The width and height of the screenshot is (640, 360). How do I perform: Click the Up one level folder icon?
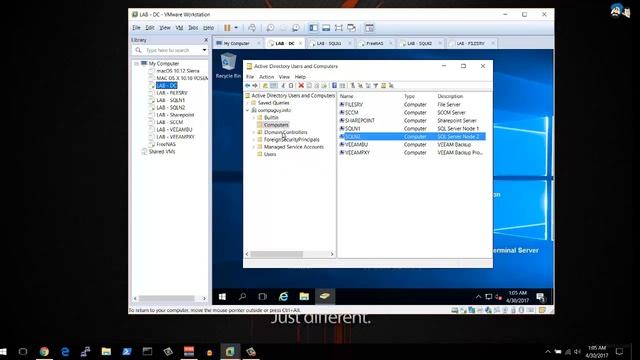(265, 85)
